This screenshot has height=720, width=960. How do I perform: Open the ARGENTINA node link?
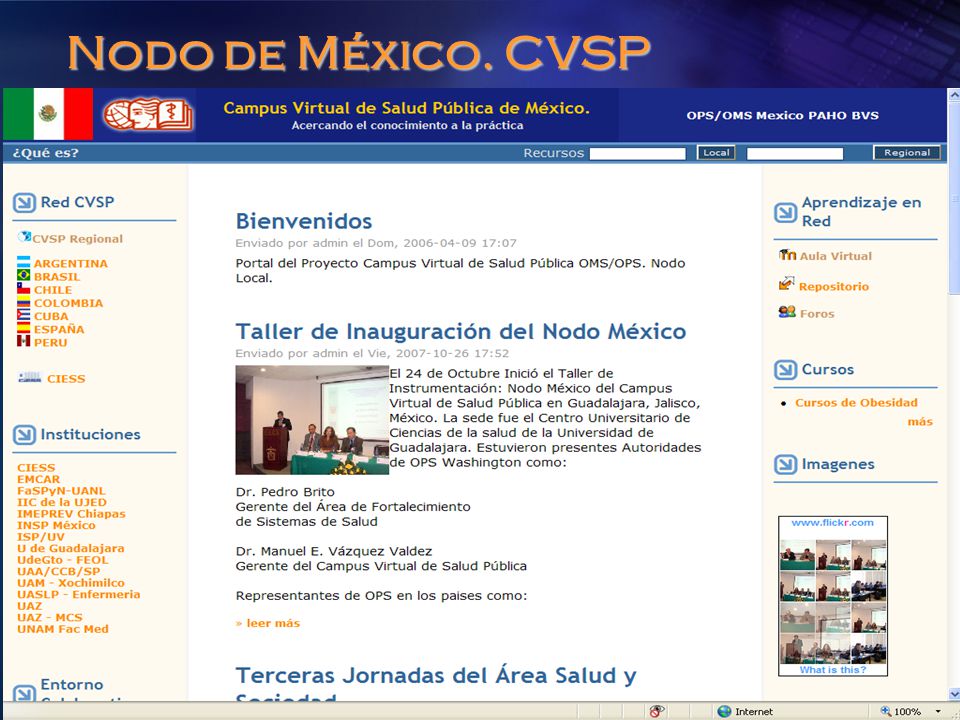[x=71, y=263]
